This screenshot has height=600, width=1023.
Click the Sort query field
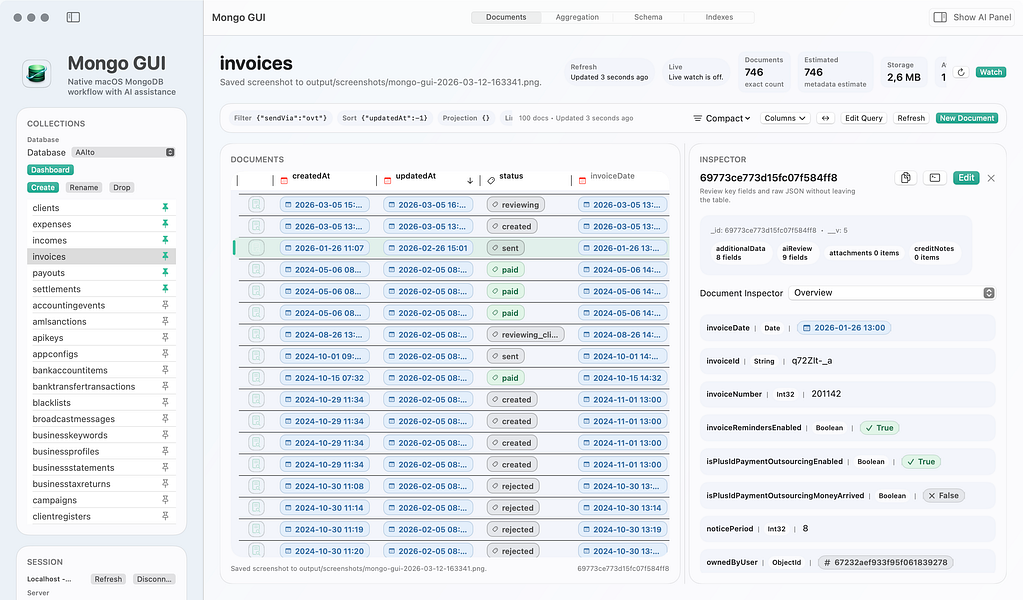(x=385, y=118)
